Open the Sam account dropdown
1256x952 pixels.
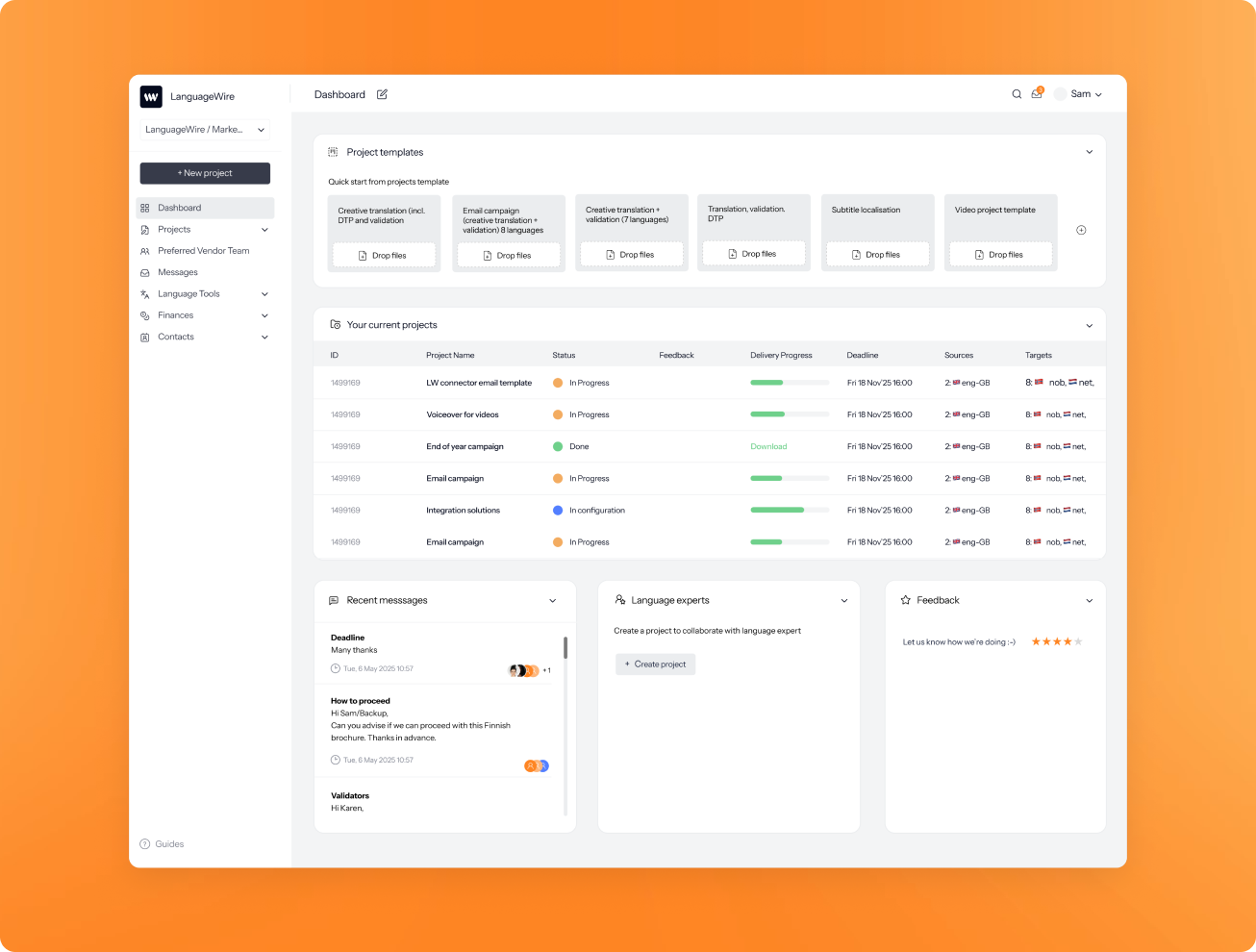(1082, 93)
